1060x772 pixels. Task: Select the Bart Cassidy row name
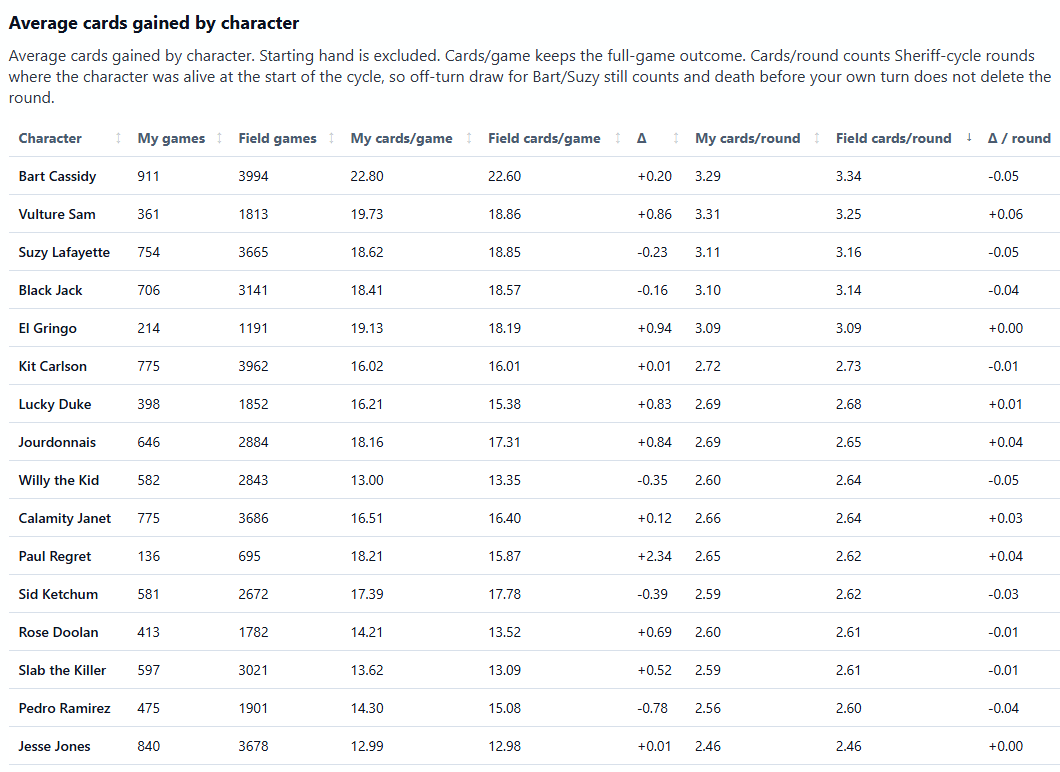(x=57, y=176)
